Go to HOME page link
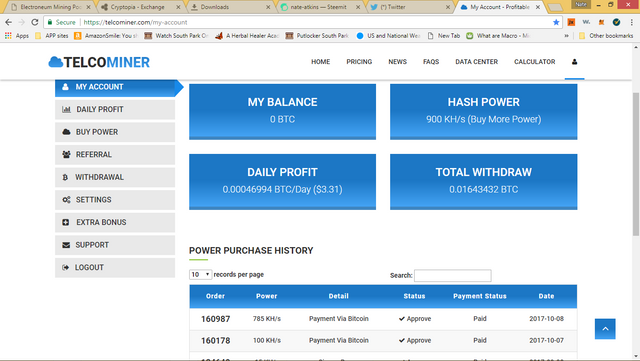Image resolution: width=640 pixels, height=361 pixels. tap(320, 62)
